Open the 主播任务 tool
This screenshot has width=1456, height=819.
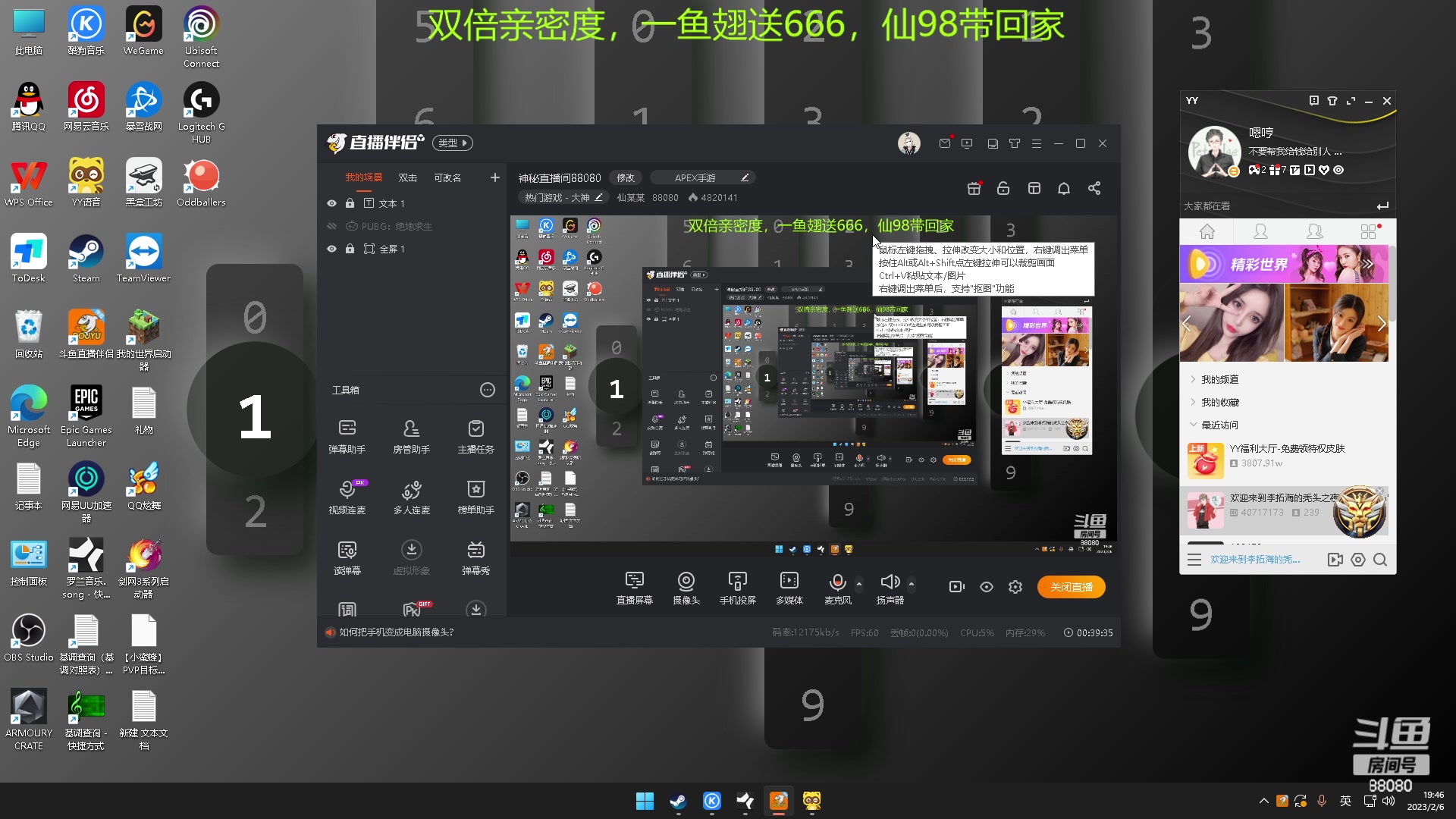(475, 436)
